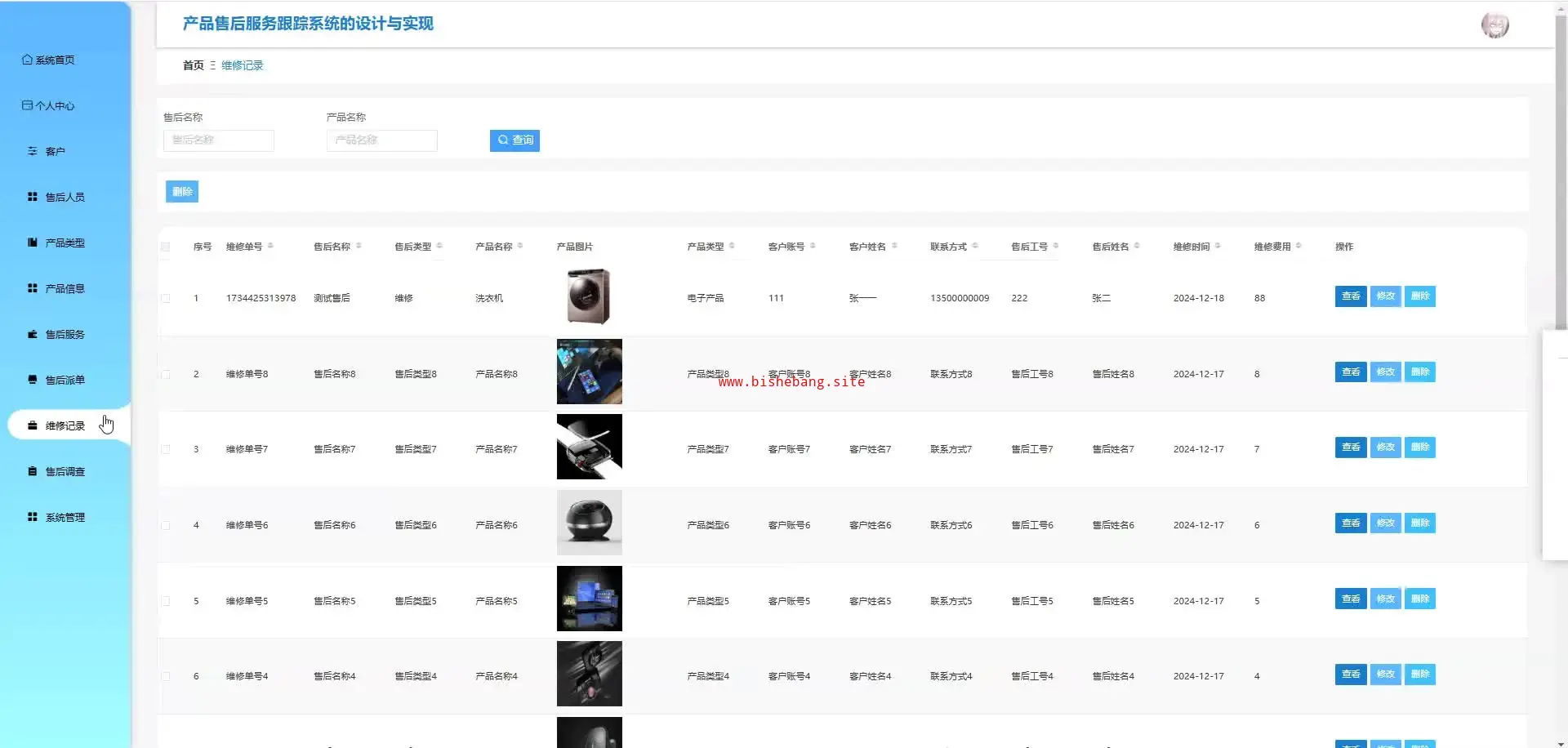Open the washing machine product image
Image resolution: width=1568 pixels, height=748 pixels.
coord(589,296)
